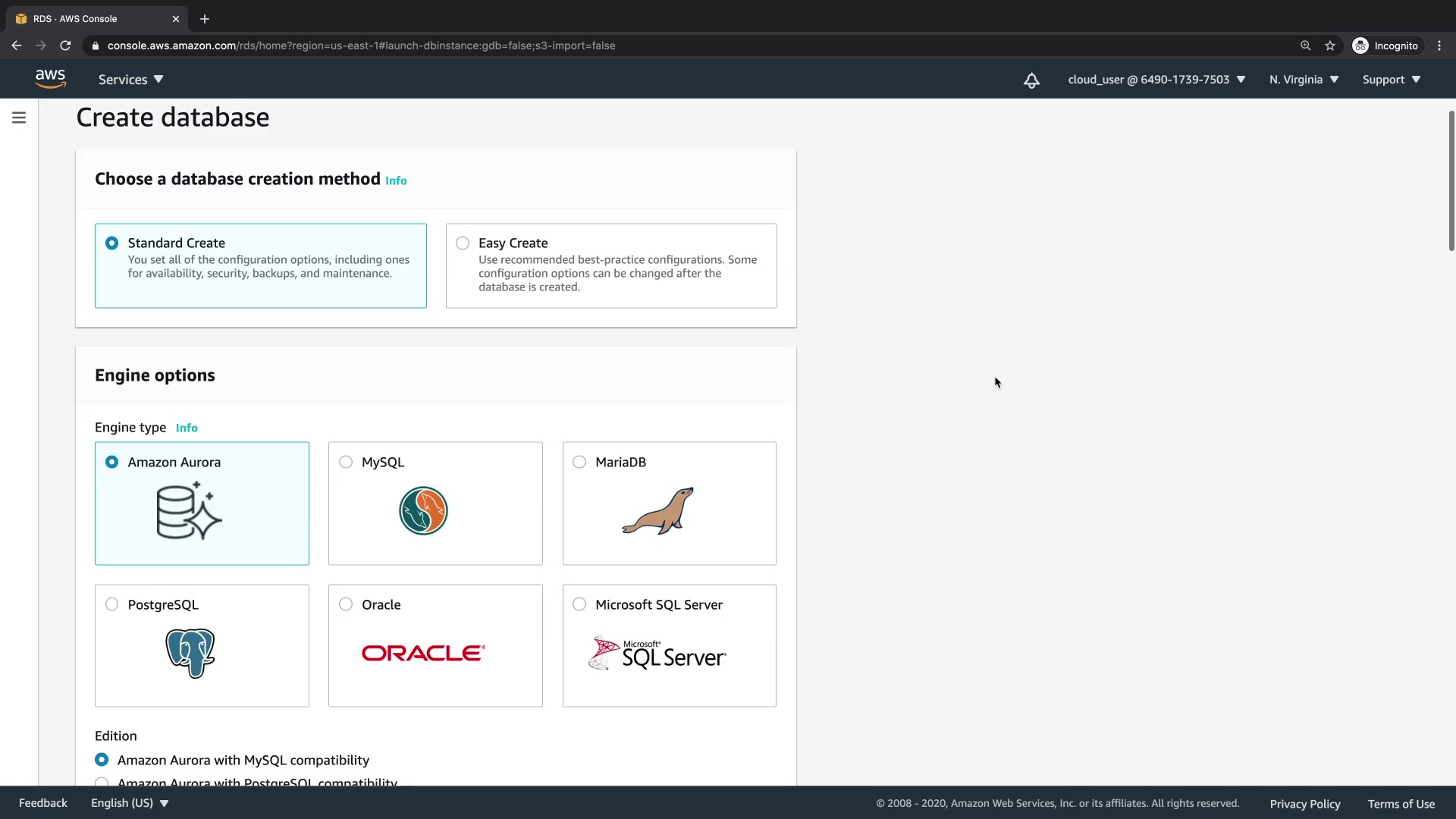
Task: Open Info link beside Engine type
Action: point(187,428)
